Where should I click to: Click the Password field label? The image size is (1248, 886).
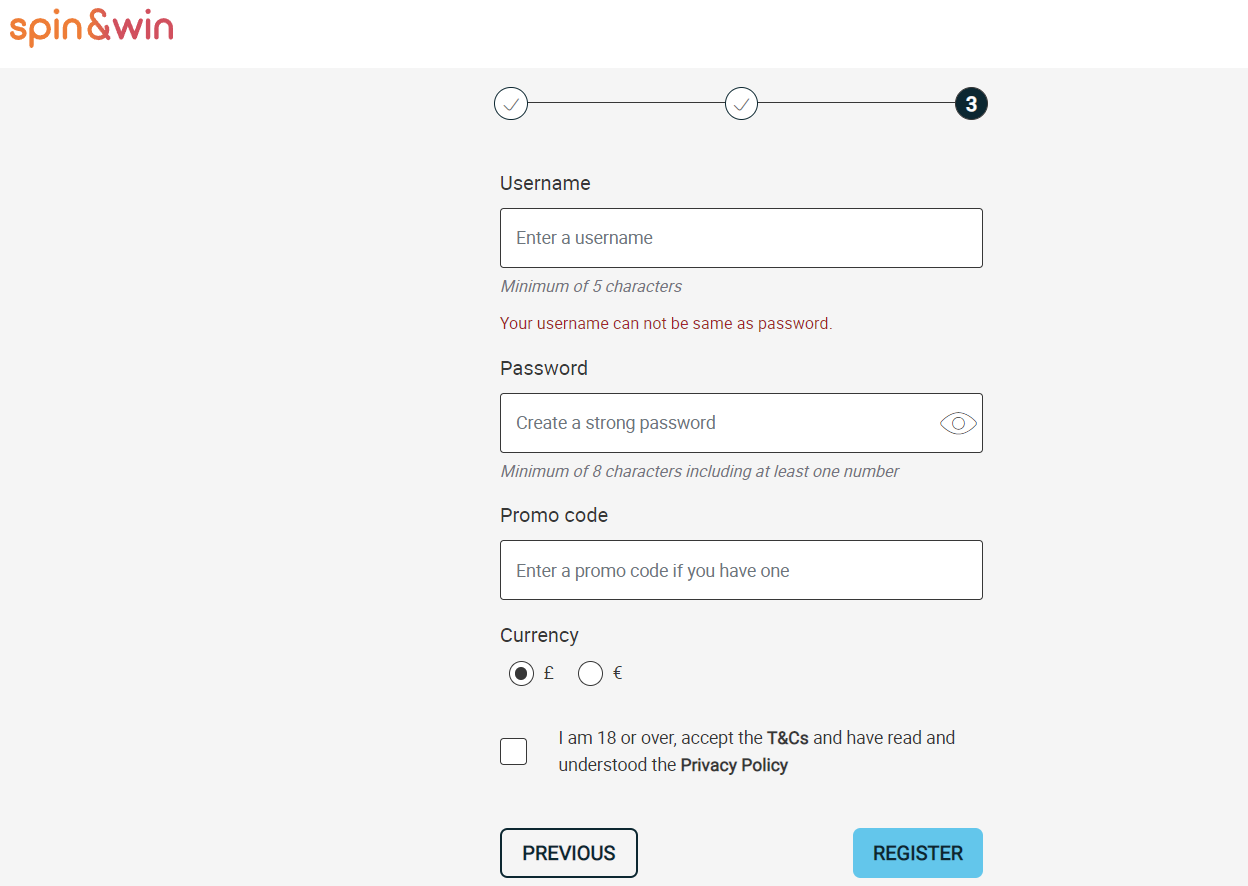(544, 368)
